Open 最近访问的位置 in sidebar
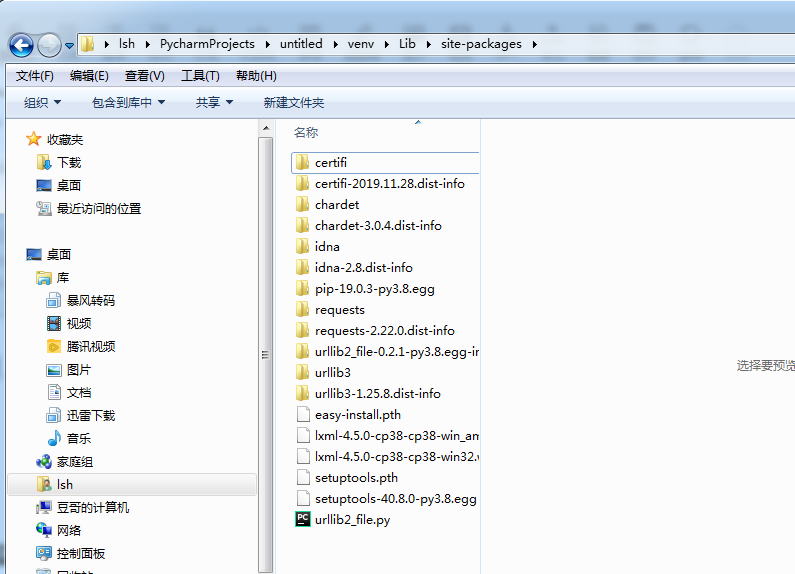 tap(89, 208)
